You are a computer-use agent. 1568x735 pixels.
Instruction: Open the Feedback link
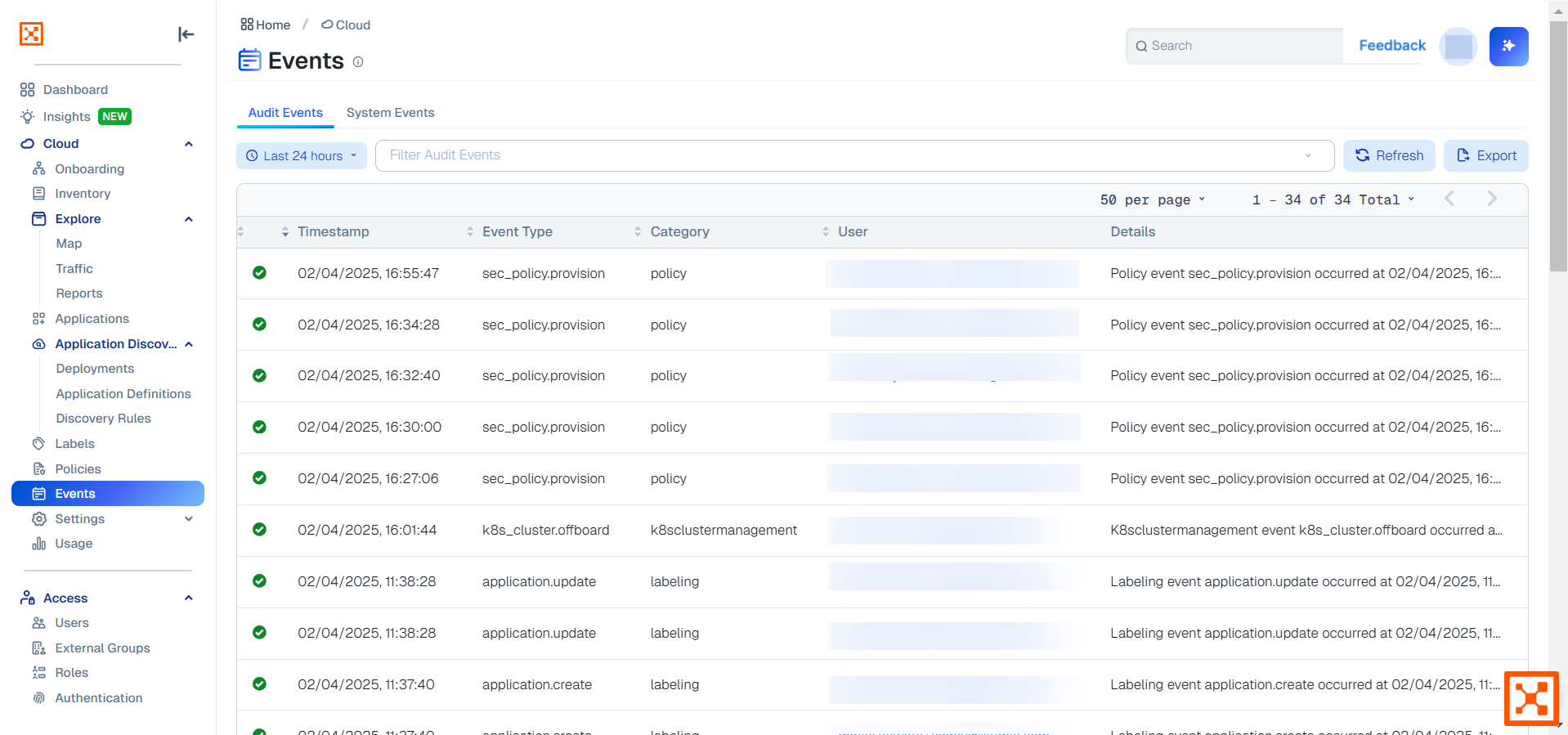(x=1392, y=46)
